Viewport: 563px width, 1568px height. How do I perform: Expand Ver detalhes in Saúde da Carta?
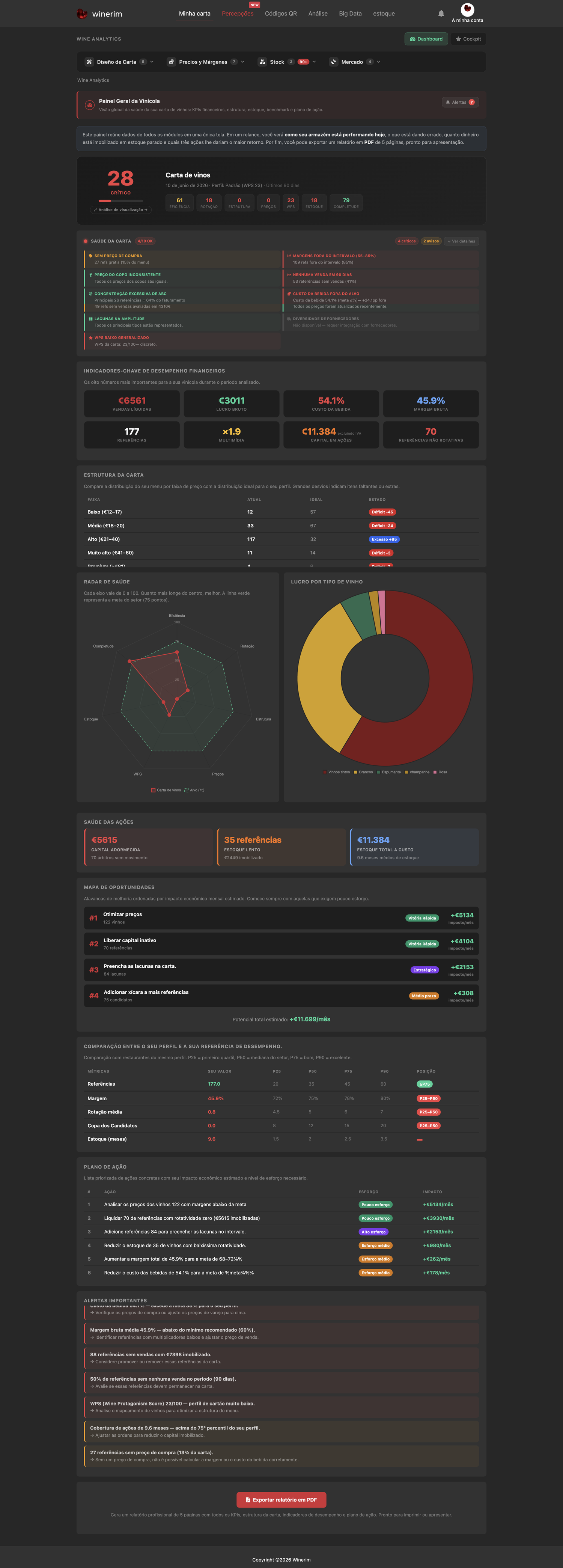461,241
